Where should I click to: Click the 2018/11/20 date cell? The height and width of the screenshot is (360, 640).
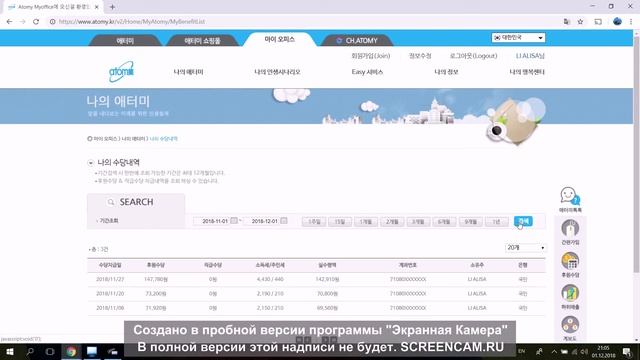click(110, 293)
